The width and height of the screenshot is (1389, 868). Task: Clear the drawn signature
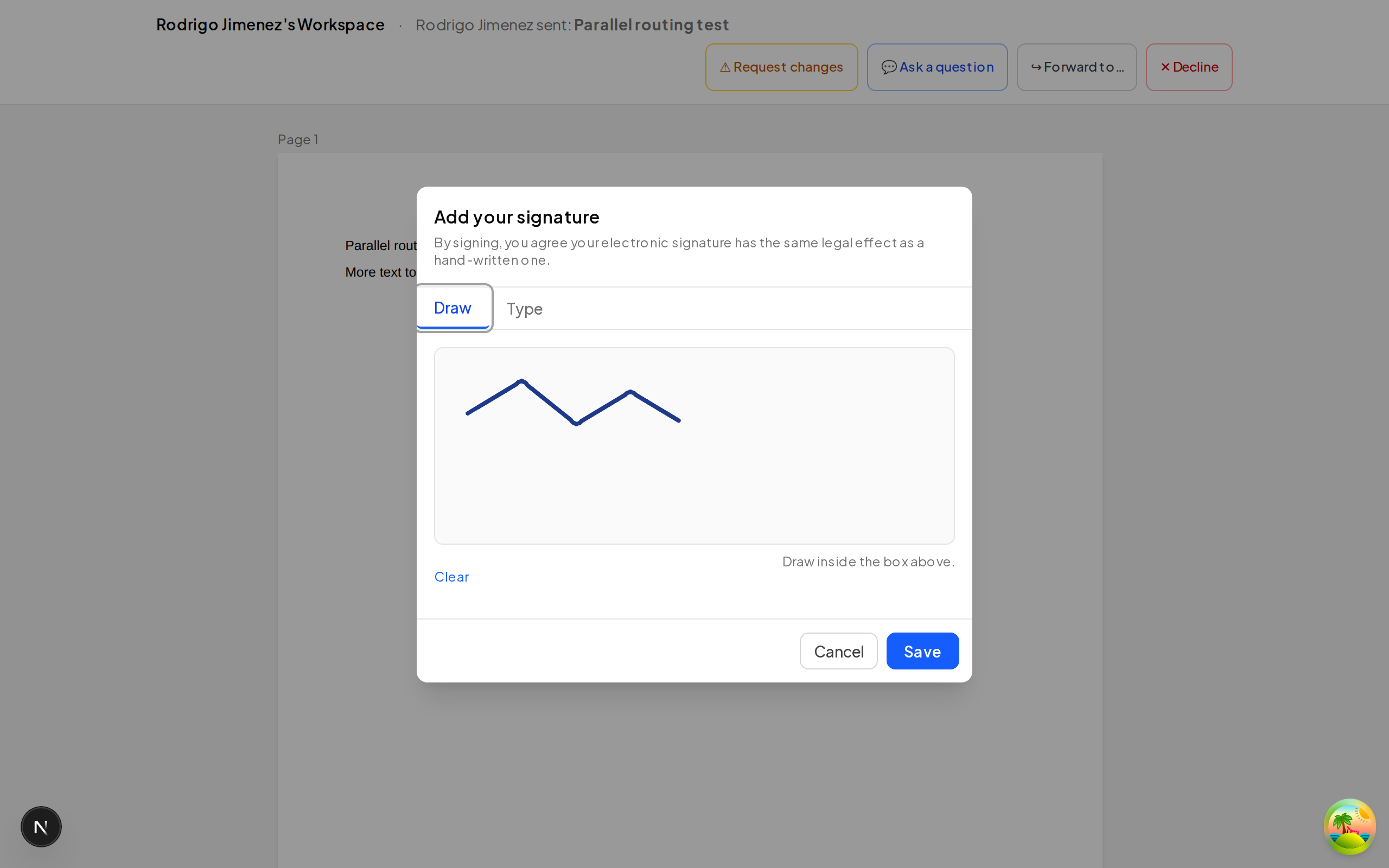click(452, 577)
